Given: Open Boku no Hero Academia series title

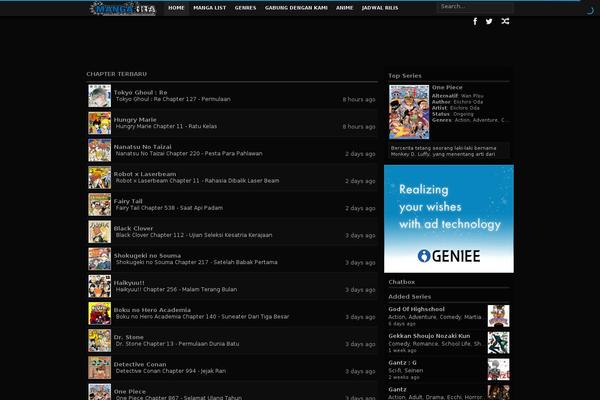Looking at the screenshot, I should pyautogui.click(x=152, y=310).
